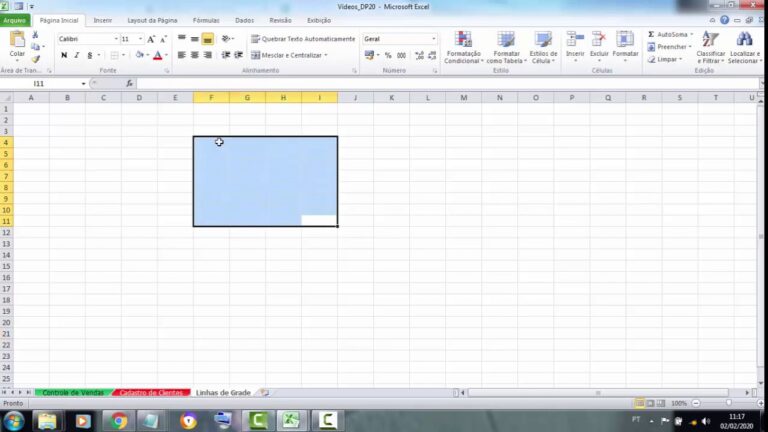Toggle underline S formatting
This screenshot has width=768, height=432.
[90, 55]
